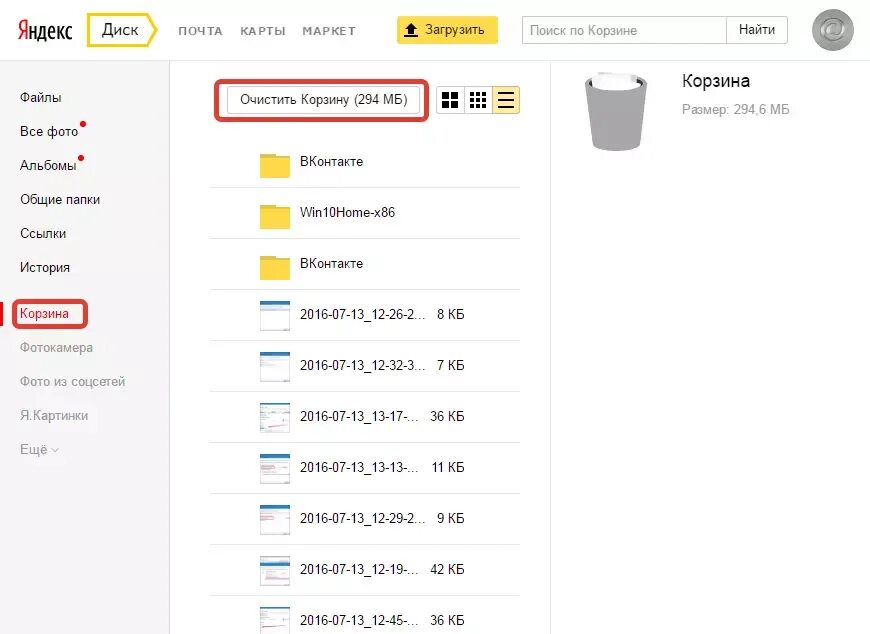Open Фотокамера section

coord(56,347)
